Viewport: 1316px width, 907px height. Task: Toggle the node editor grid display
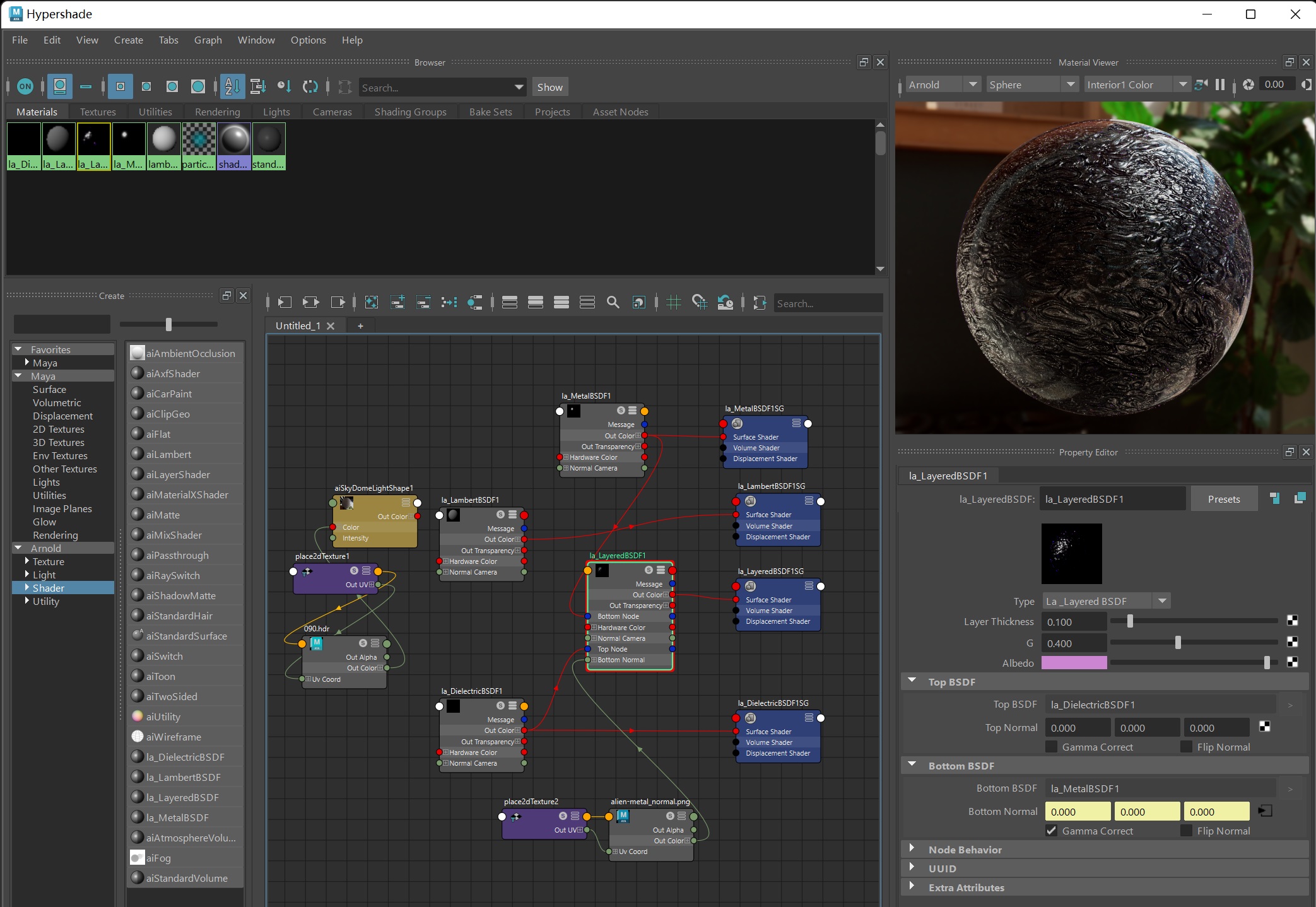pyautogui.click(x=674, y=303)
